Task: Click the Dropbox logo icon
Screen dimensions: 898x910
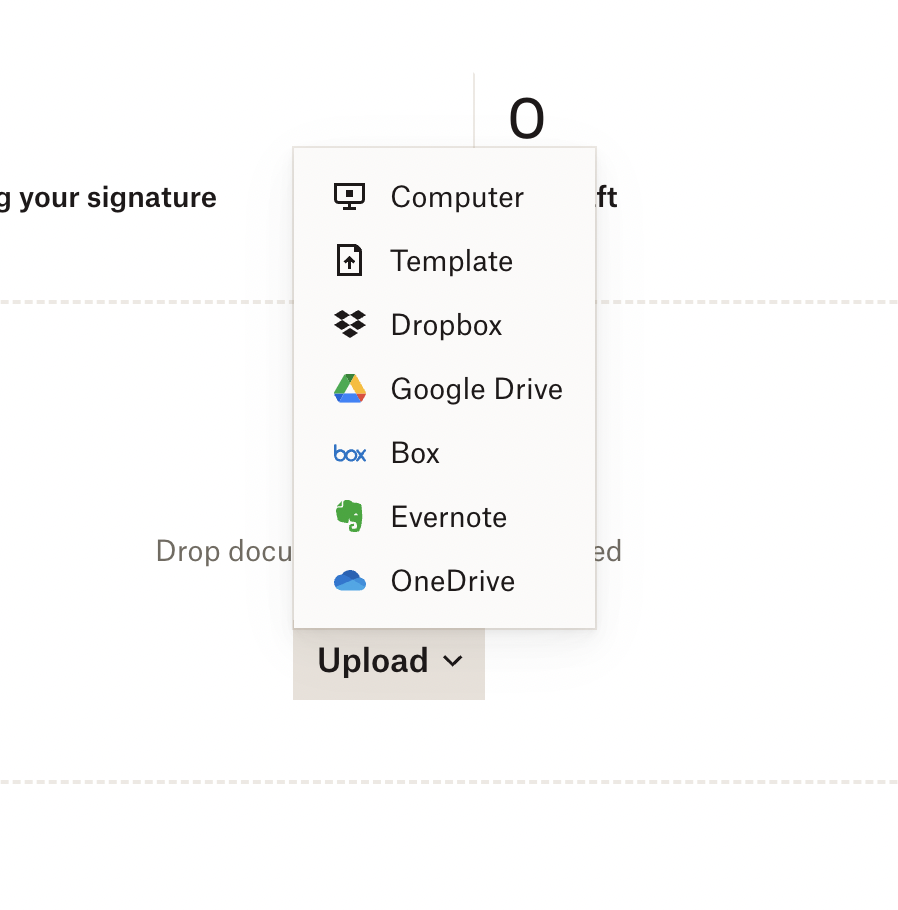Action: (x=349, y=325)
